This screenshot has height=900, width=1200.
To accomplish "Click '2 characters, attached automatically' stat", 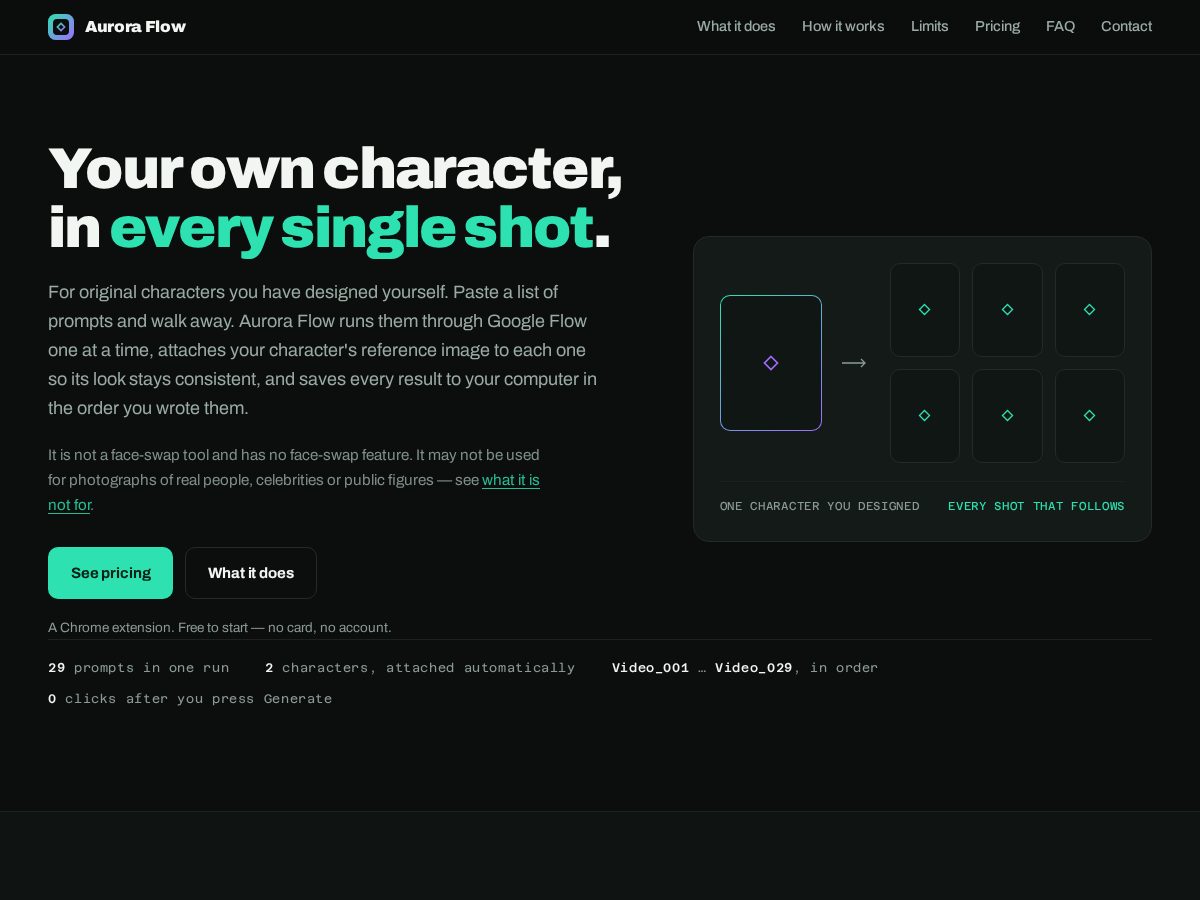I will coord(420,668).
